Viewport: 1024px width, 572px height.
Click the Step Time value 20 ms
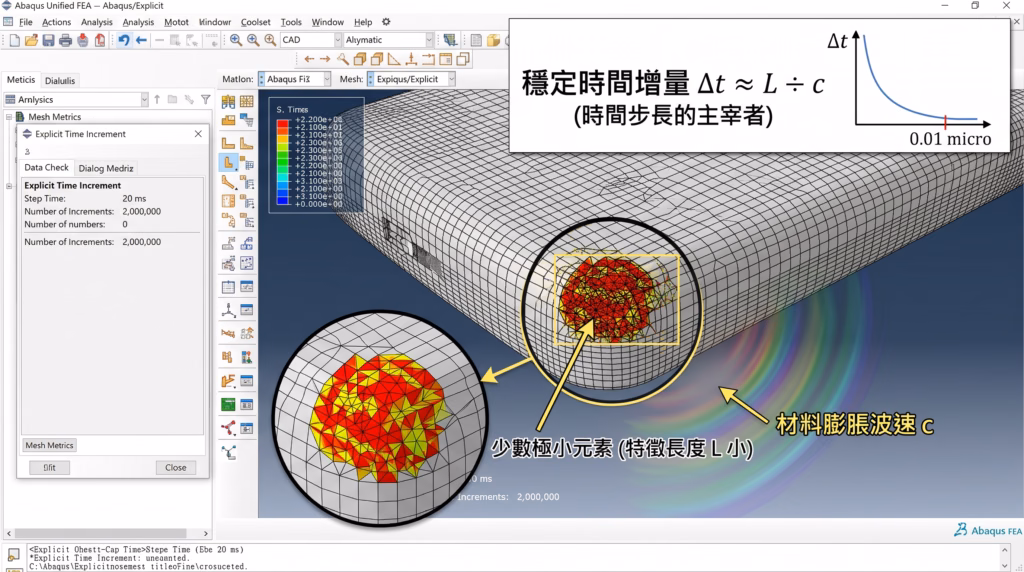pyautogui.click(x=134, y=199)
